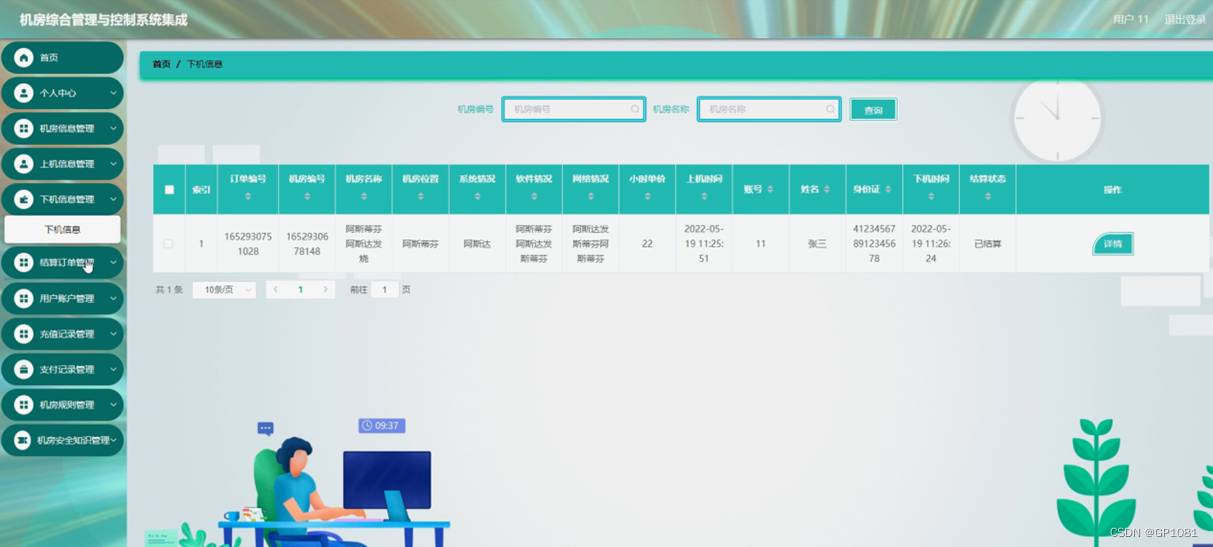Sort table by 机房位置 column arrows
This screenshot has height=547, width=1213.
point(421,196)
